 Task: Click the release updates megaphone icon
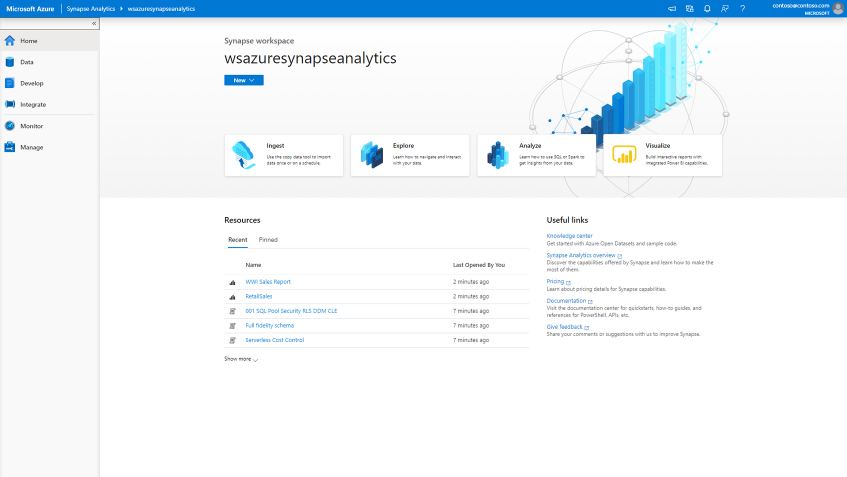click(672, 8)
